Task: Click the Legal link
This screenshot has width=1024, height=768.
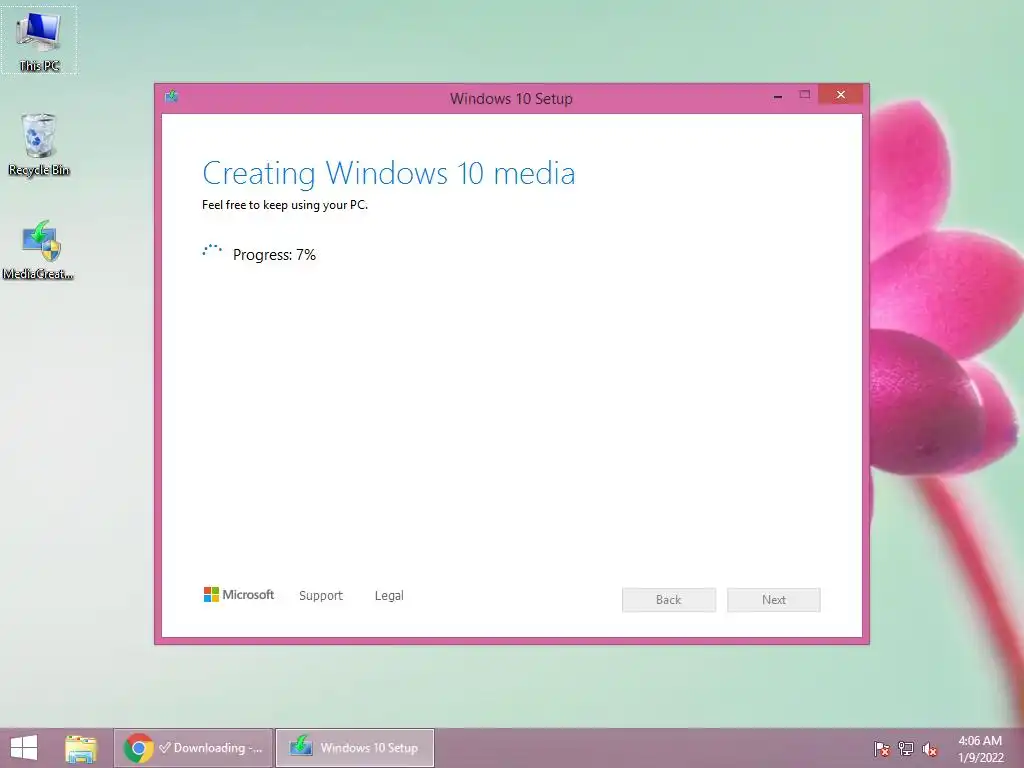Action: [x=389, y=596]
